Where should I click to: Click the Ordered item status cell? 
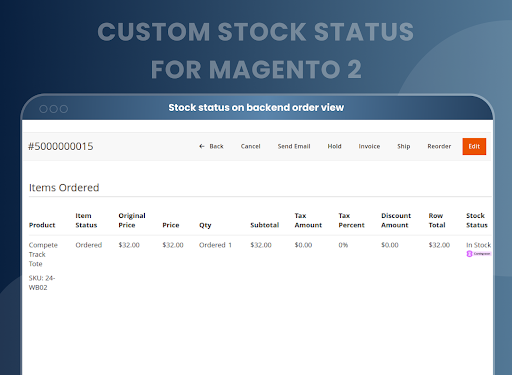coord(89,245)
